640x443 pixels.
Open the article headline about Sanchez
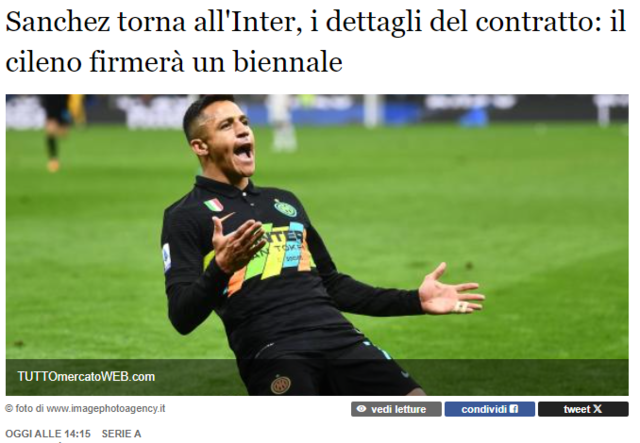point(315,42)
